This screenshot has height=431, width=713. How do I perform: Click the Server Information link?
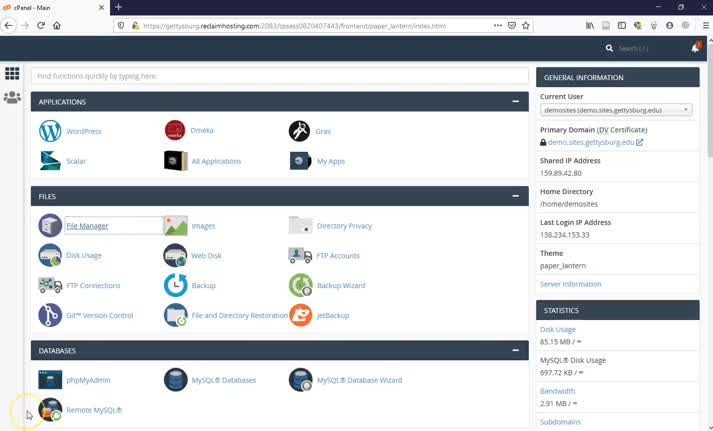[x=571, y=284]
